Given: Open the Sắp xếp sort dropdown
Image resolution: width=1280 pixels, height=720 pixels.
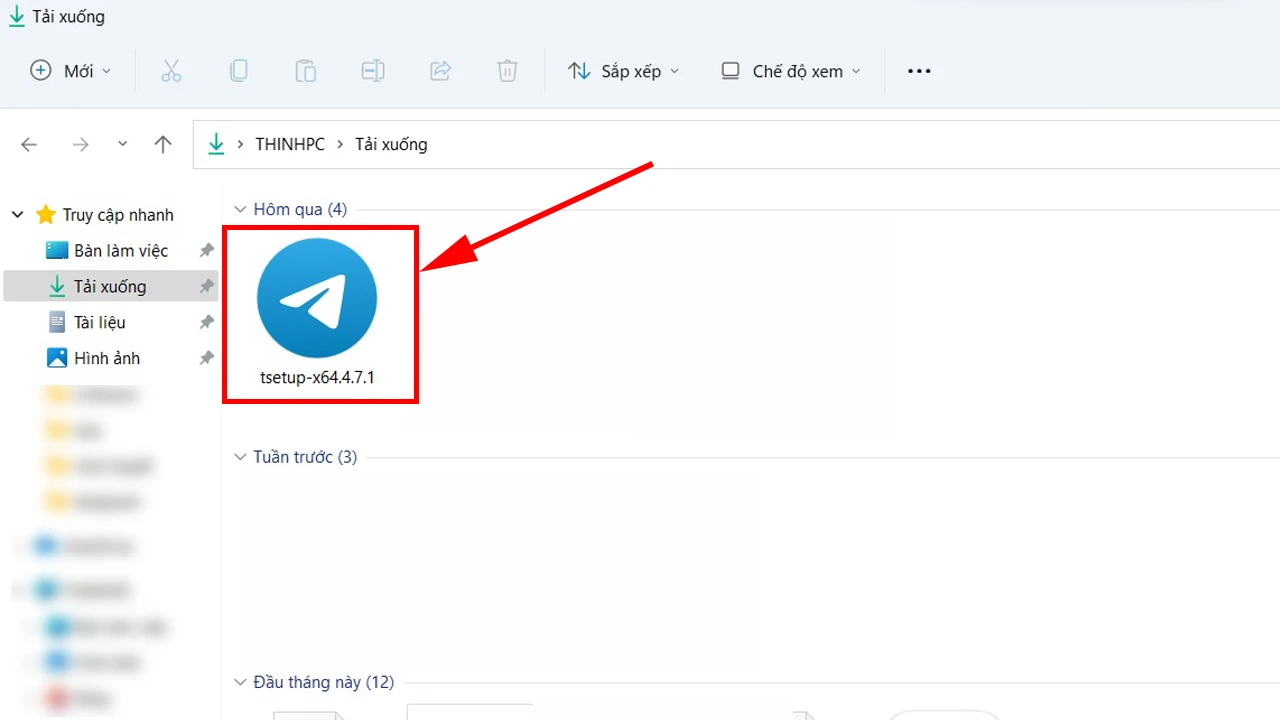Looking at the screenshot, I should click(622, 70).
